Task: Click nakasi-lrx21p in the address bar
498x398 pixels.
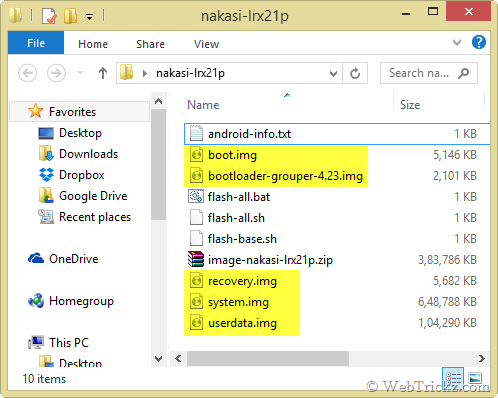Action: click(190, 73)
